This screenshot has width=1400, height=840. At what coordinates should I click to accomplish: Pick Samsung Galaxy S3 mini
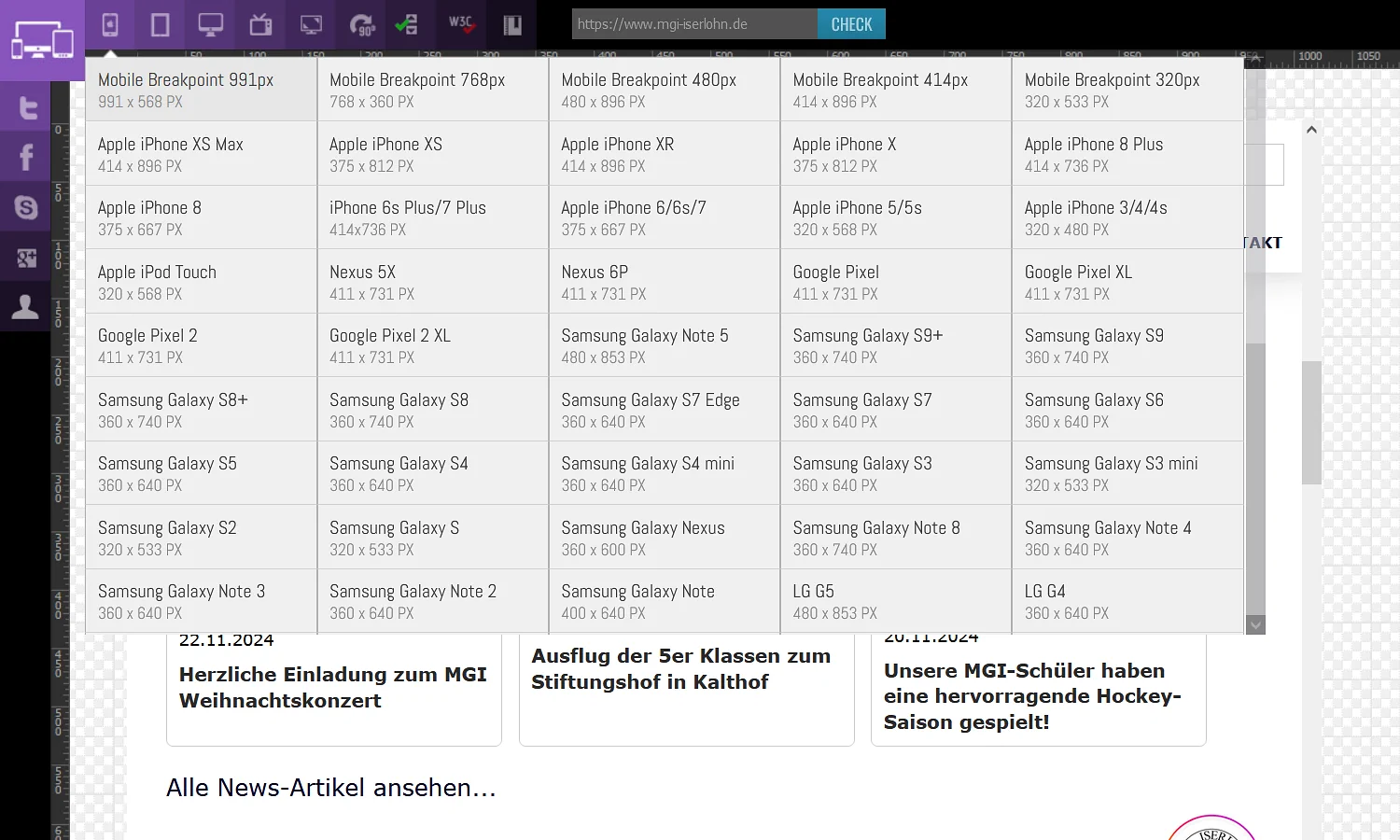click(1127, 473)
